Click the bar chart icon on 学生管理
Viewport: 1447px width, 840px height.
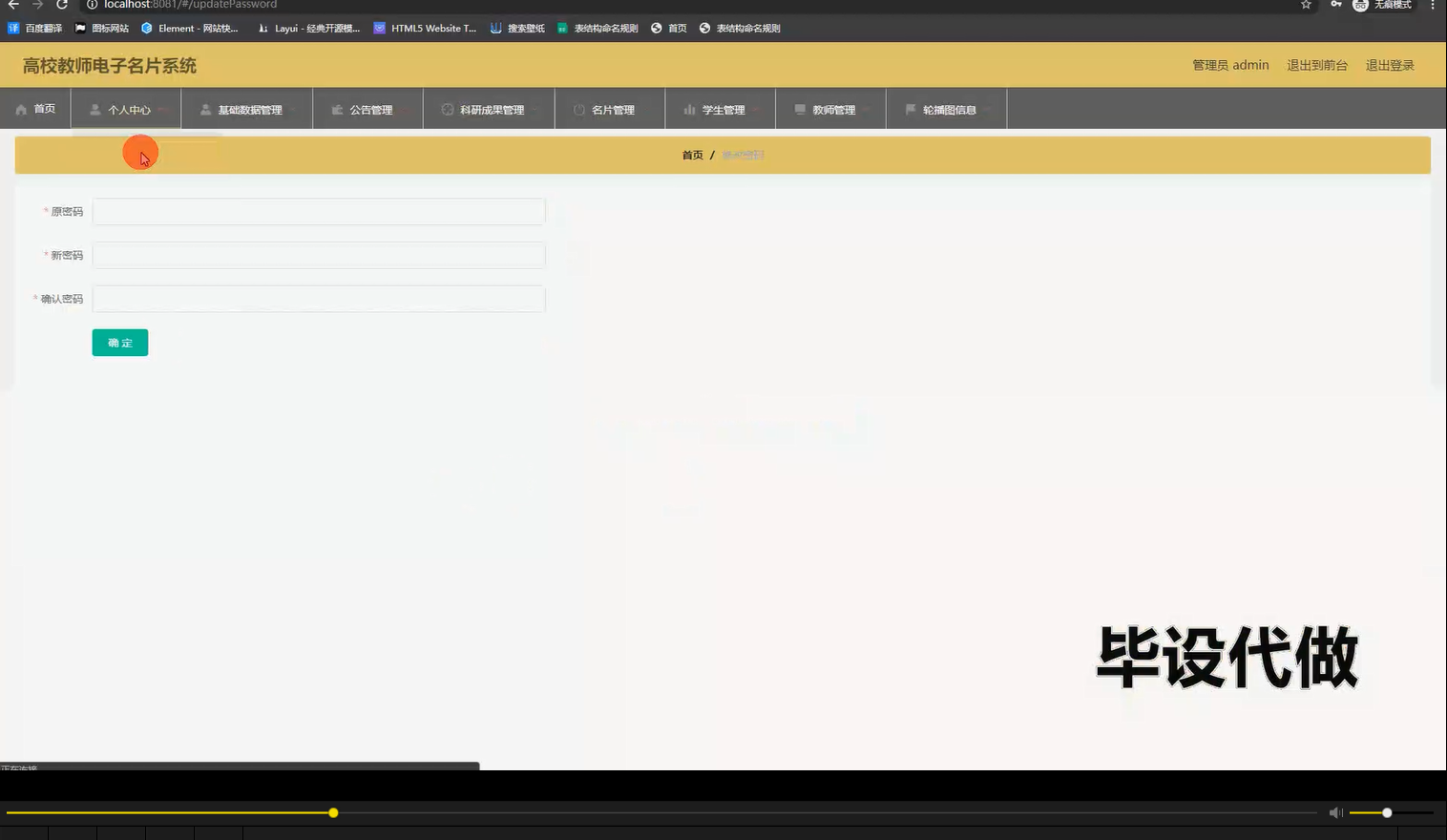(689, 109)
